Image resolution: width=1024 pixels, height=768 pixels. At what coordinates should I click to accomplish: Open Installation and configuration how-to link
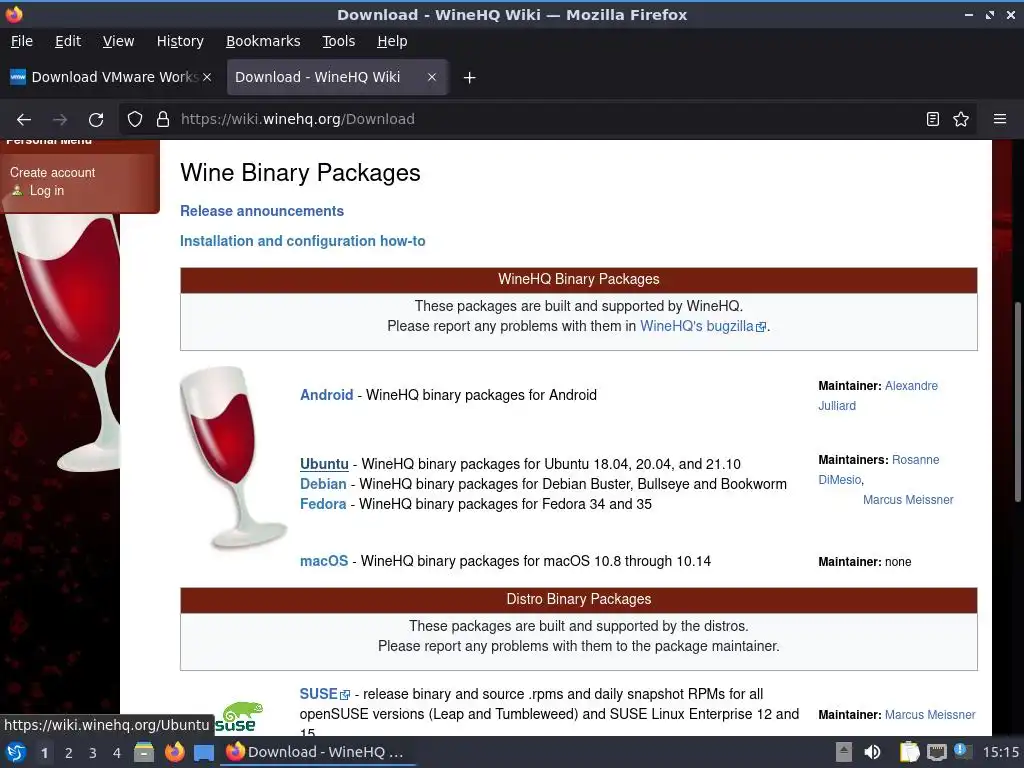pyautogui.click(x=302, y=241)
